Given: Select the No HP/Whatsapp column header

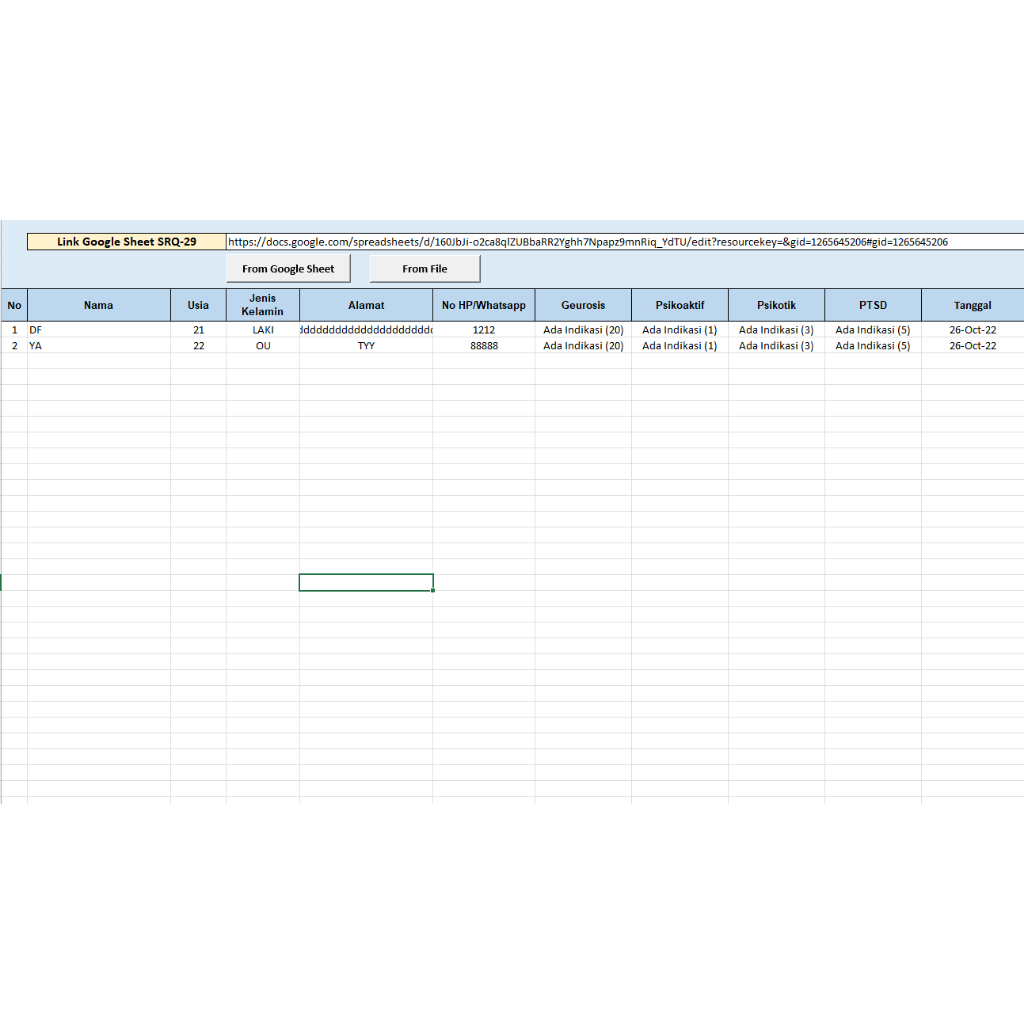Looking at the screenshot, I should pos(483,305).
